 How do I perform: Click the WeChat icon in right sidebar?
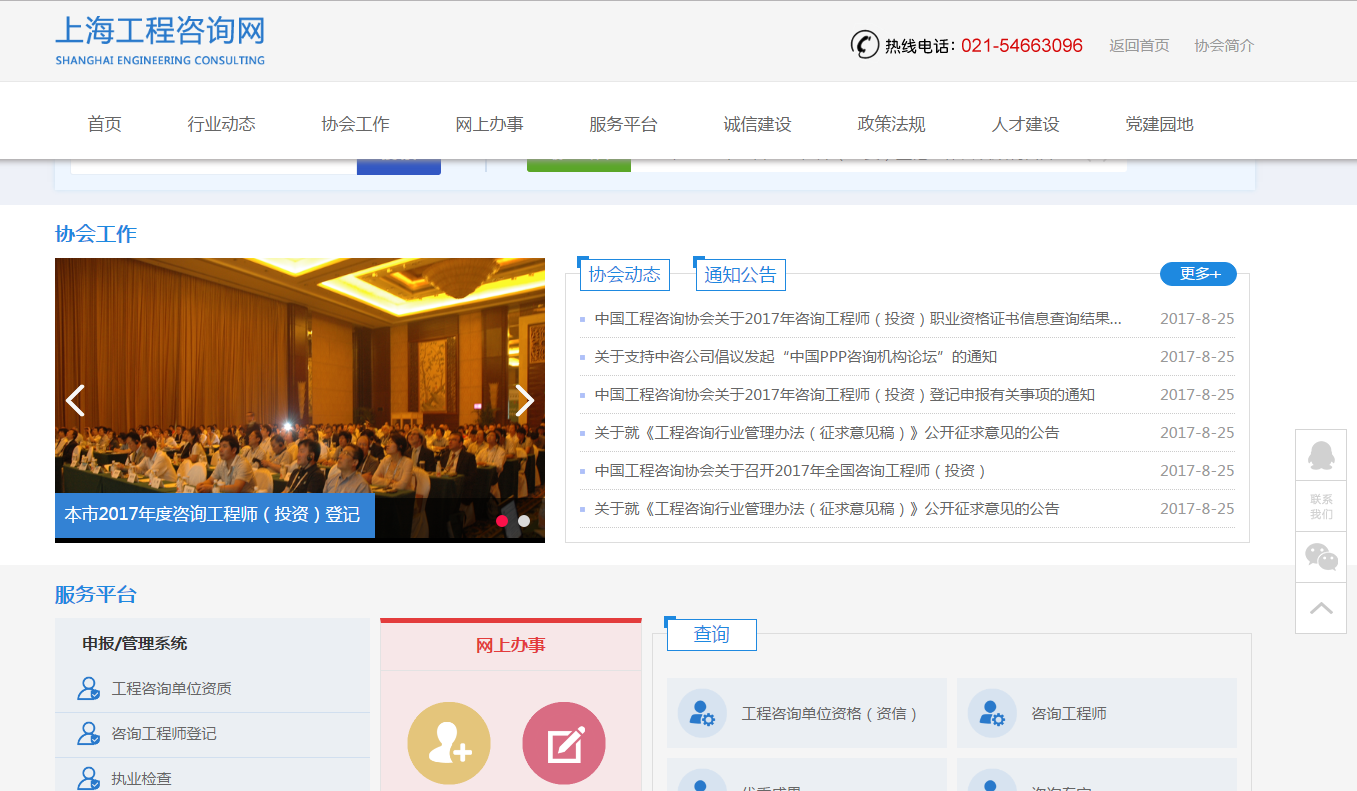coord(1320,557)
